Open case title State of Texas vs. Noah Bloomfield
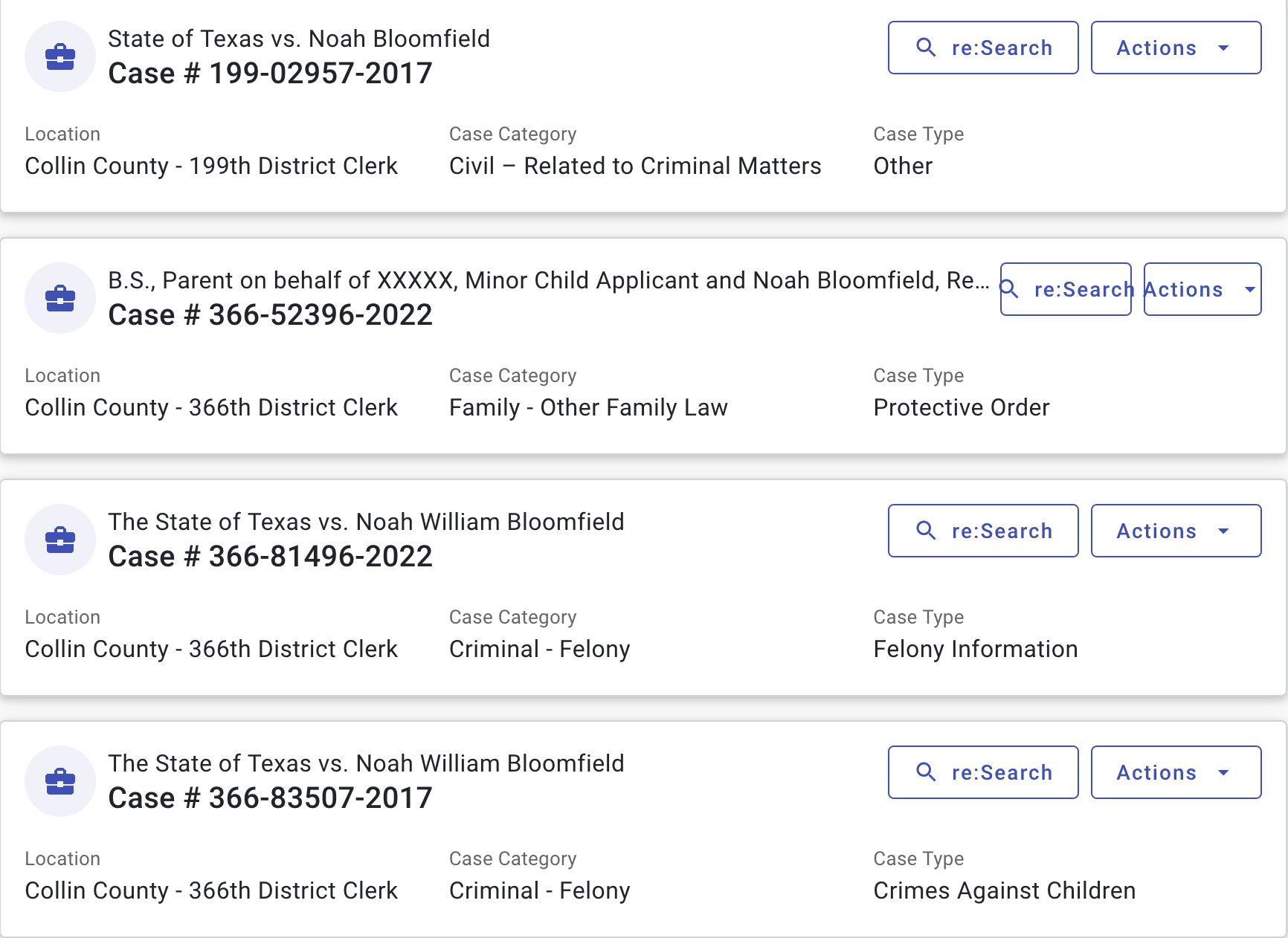1288x938 pixels. [x=299, y=39]
